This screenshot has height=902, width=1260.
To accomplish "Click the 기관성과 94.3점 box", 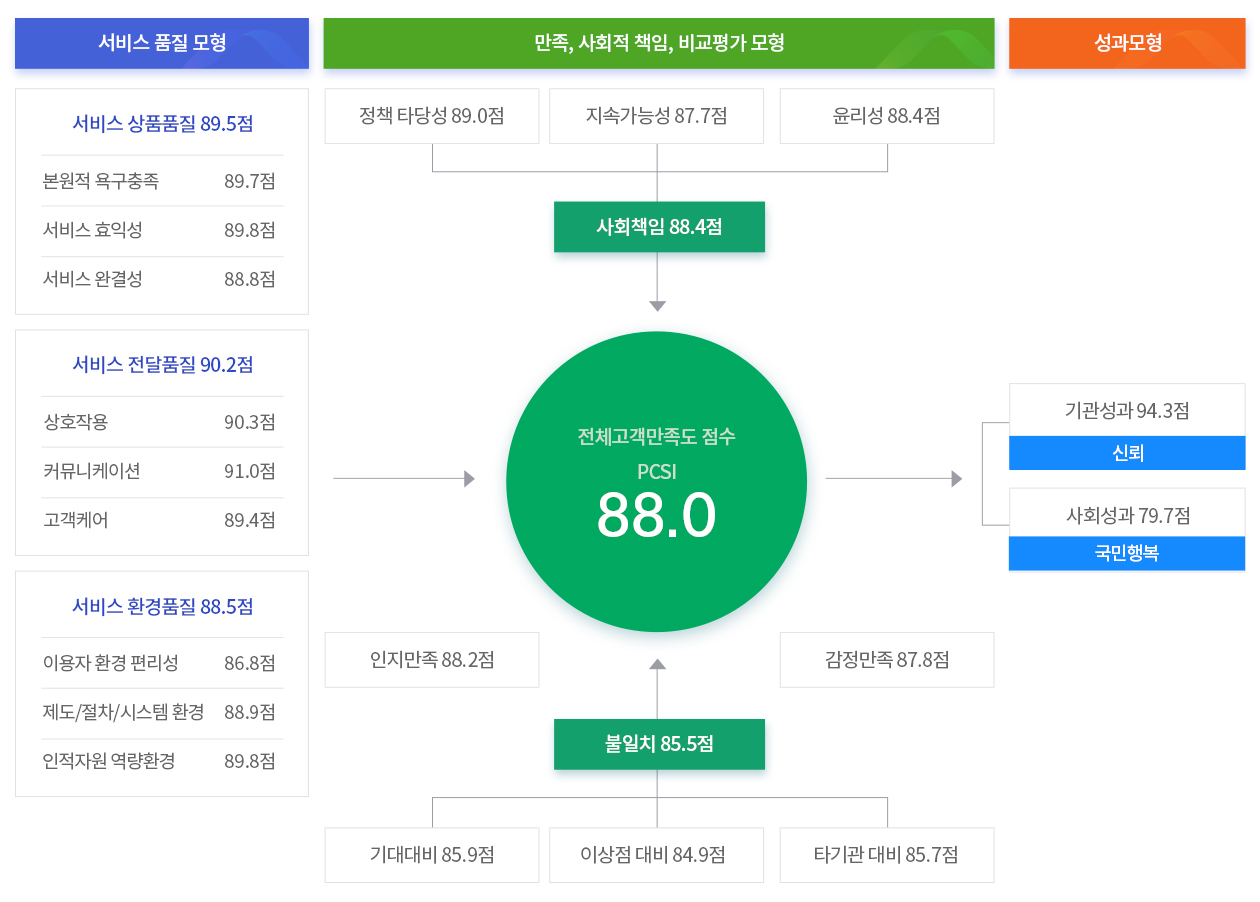I will (x=1127, y=410).
